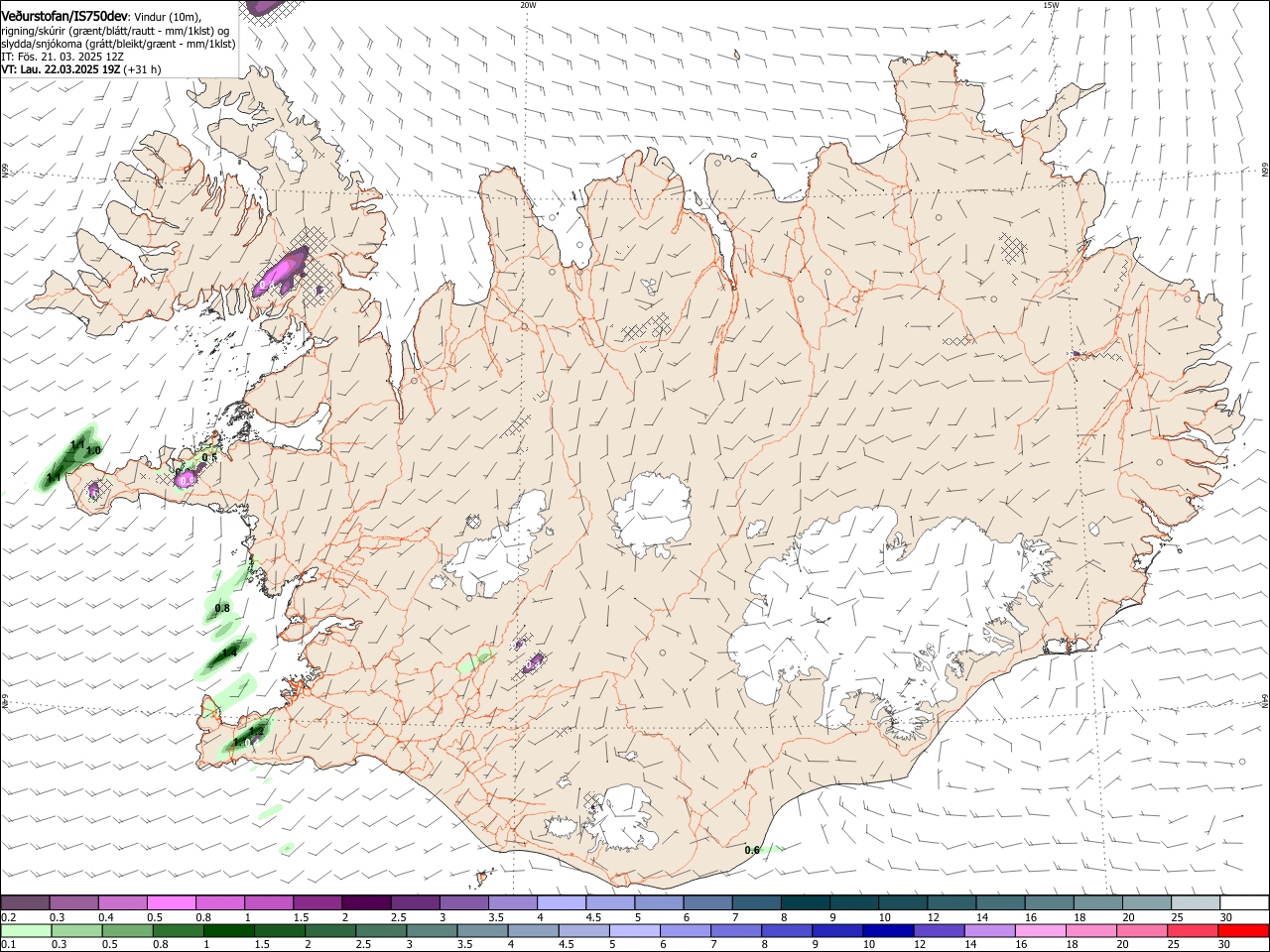
Task: Pick the light lavender 4 swatch in top legend row
Action: coord(562,903)
